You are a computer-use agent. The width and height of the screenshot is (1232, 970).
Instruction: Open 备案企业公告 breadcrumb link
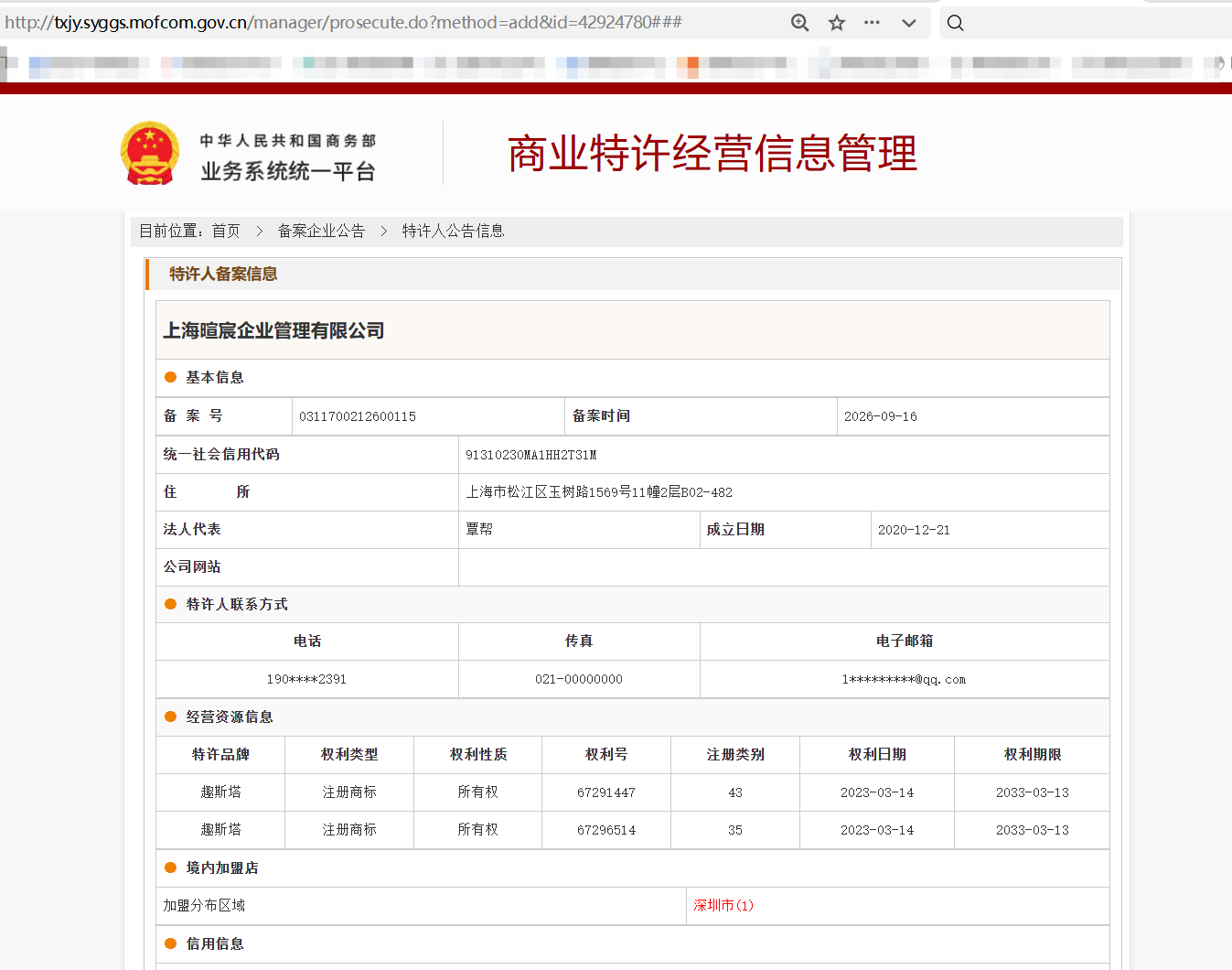point(321,231)
